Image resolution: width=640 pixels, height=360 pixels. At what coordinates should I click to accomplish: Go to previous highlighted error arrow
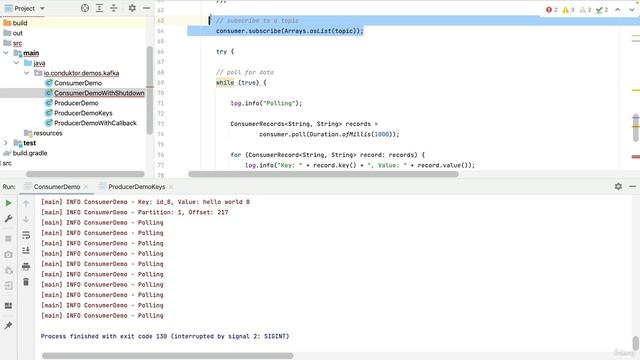618,10
